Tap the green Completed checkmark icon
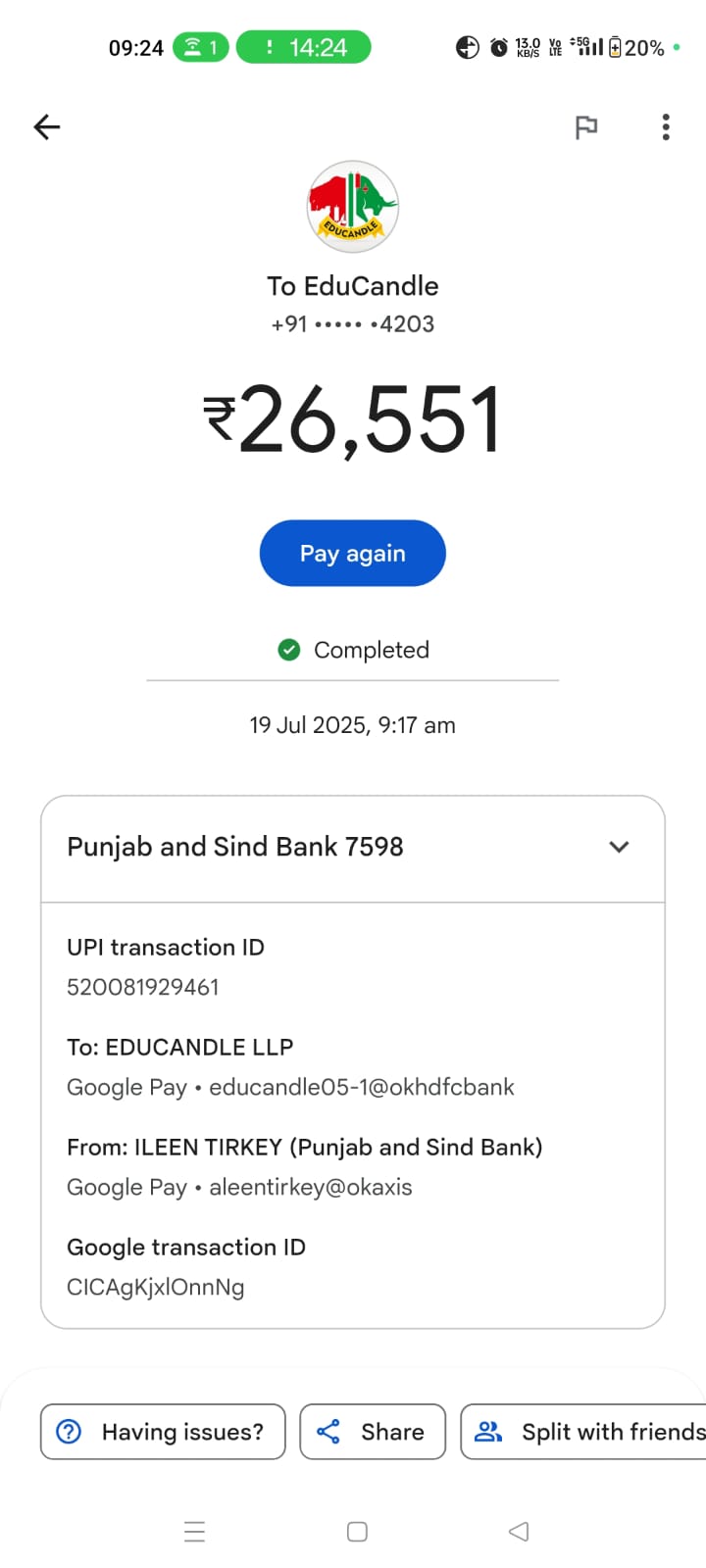Screen dimensions: 706x1568 (x=289, y=650)
